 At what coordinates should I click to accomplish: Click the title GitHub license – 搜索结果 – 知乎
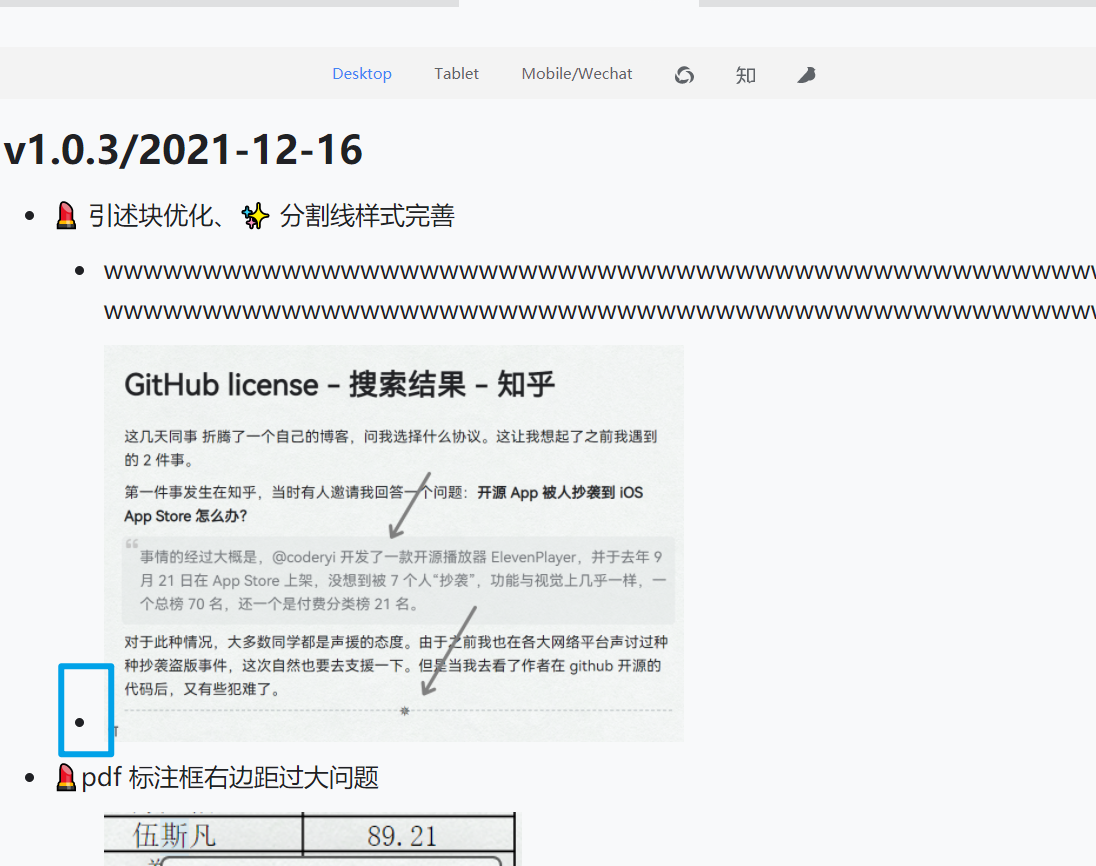pos(340,384)
